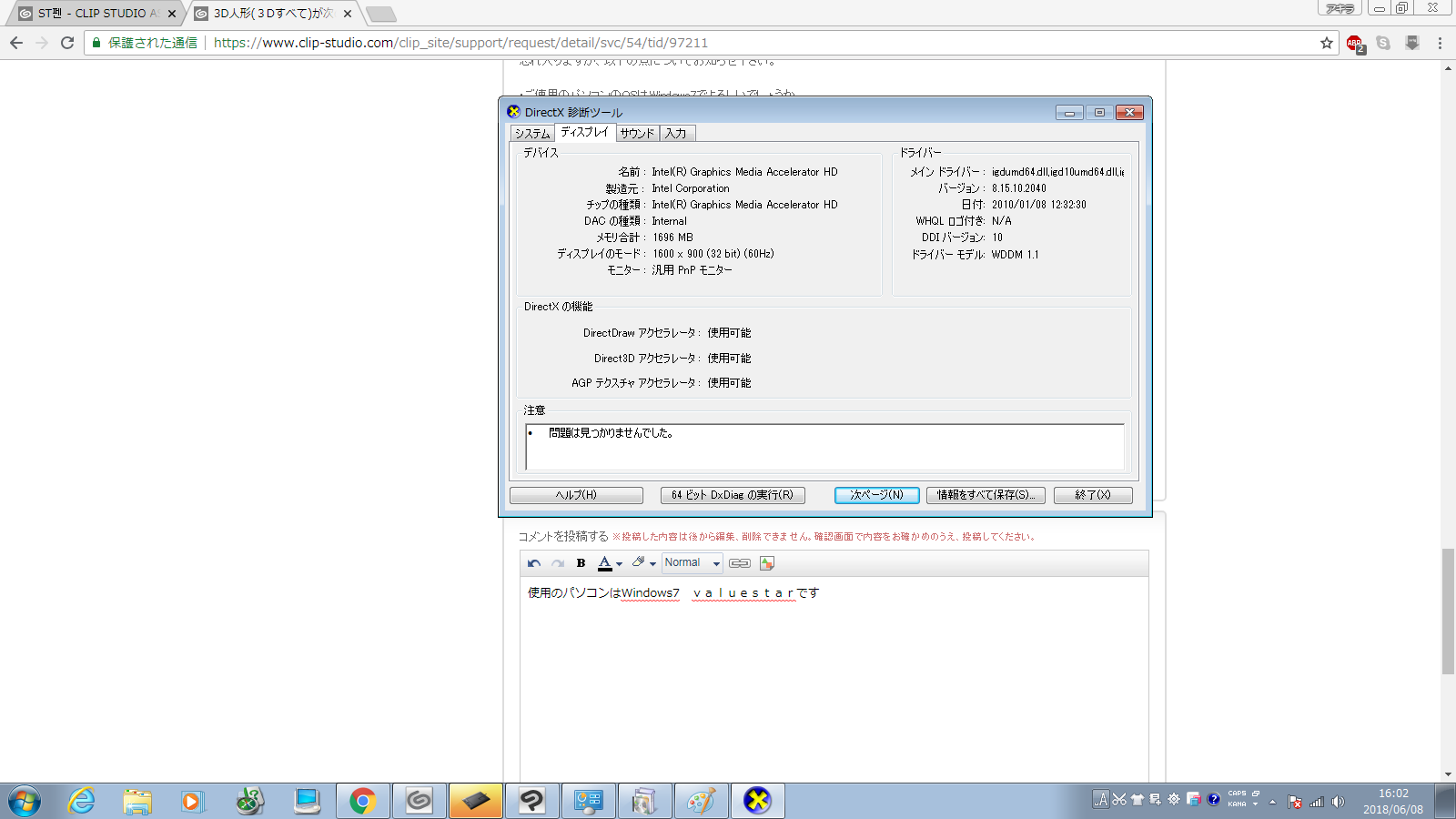
Task: Click the ヘルプ(H) button
Action: (x=576, y=495)
